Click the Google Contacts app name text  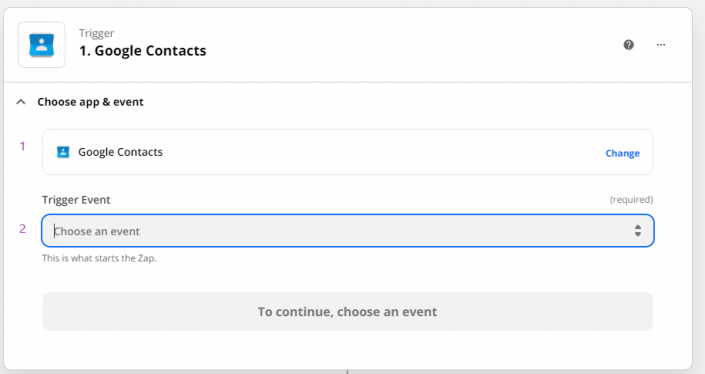pyautogui.click(x=120, y=152)
